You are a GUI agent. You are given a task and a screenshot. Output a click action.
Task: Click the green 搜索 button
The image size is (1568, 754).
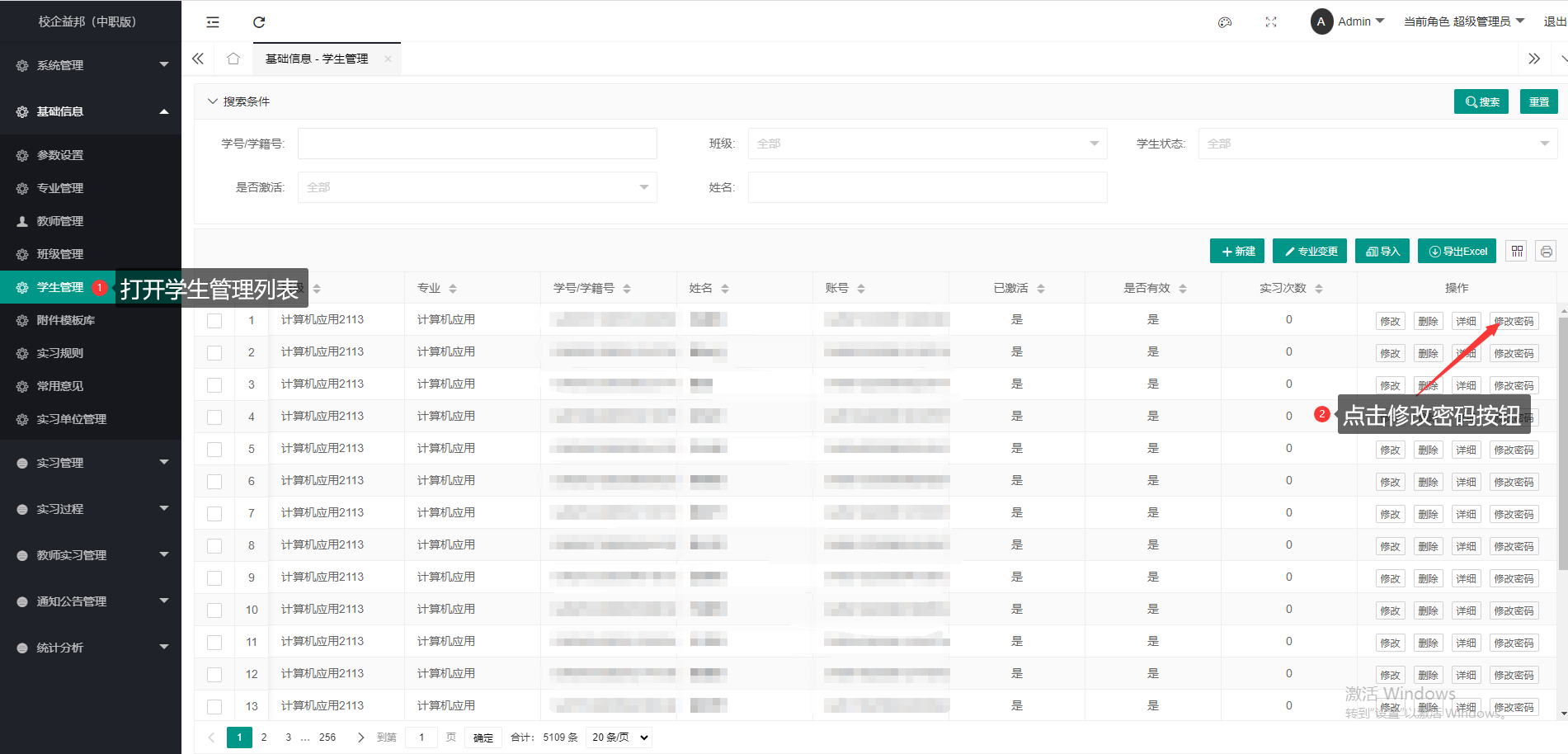click(1481, 101)
